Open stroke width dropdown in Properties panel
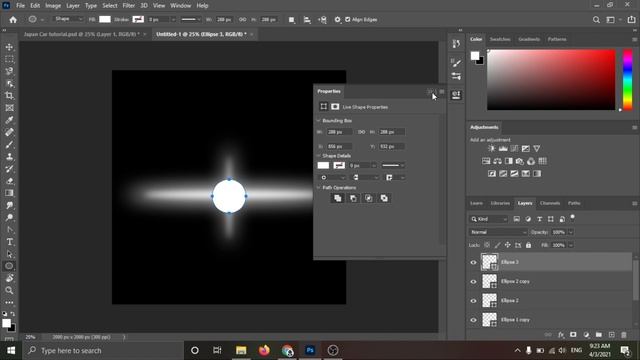 point(373,166)
